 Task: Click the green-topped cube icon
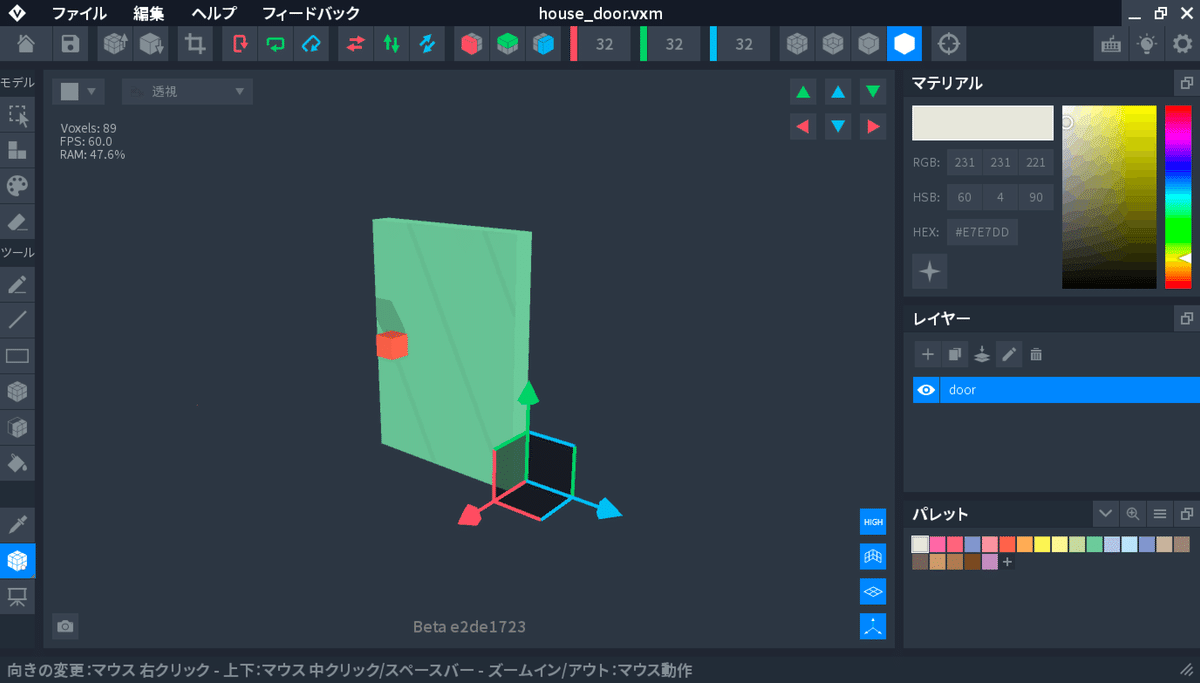pos(508,44)
